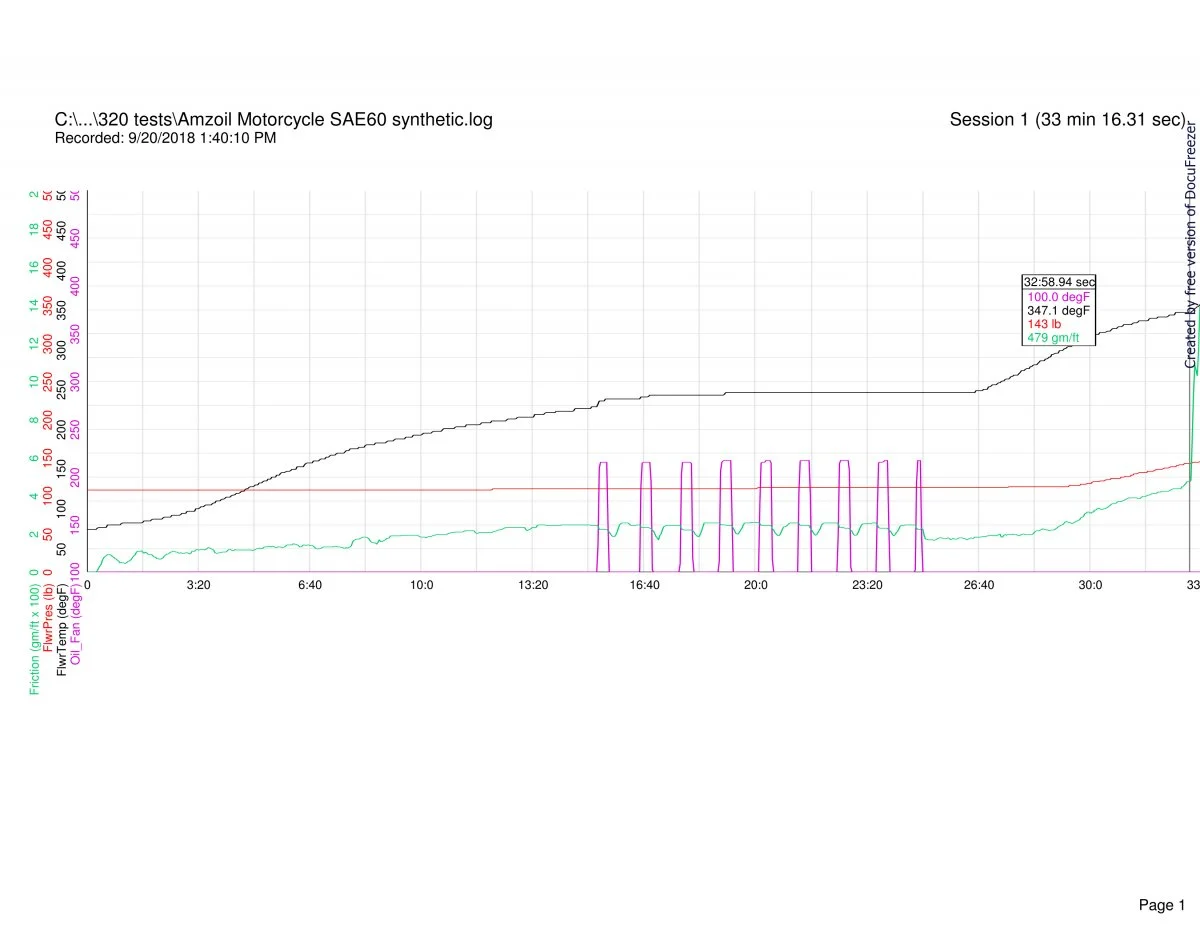
Task: Click the log file path title
Action: [x=273, y=120]
